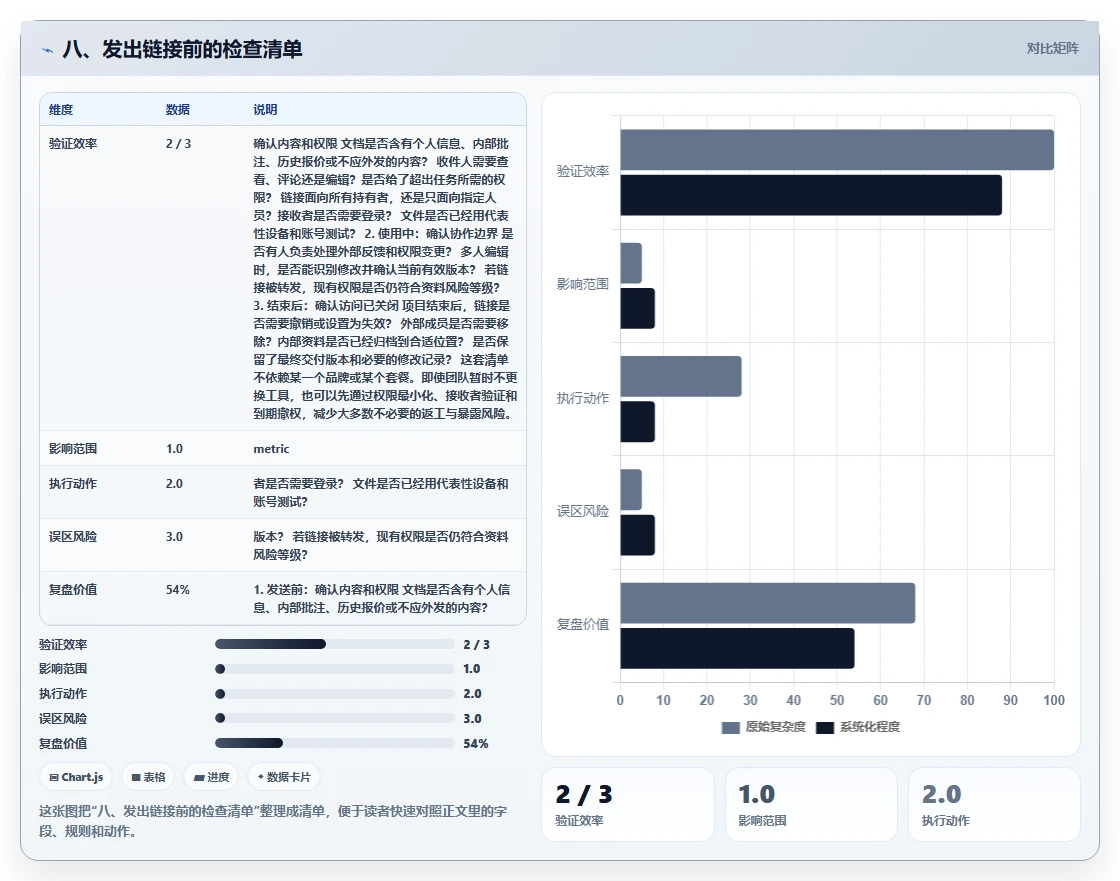Click the 执行动作 原始复杂度 gray bar

681,377
